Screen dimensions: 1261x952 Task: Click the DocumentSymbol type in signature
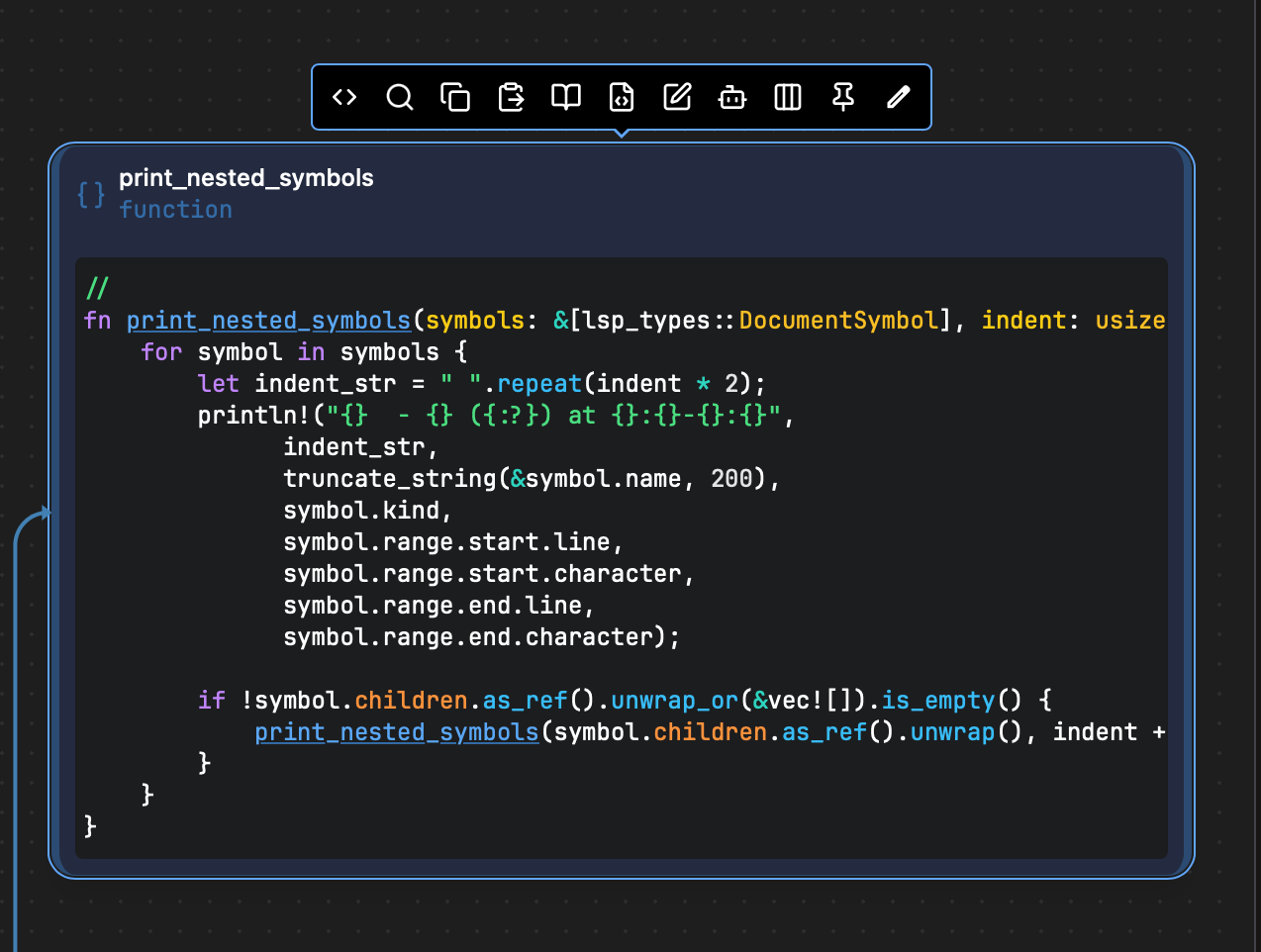click(x=838, y=321)
